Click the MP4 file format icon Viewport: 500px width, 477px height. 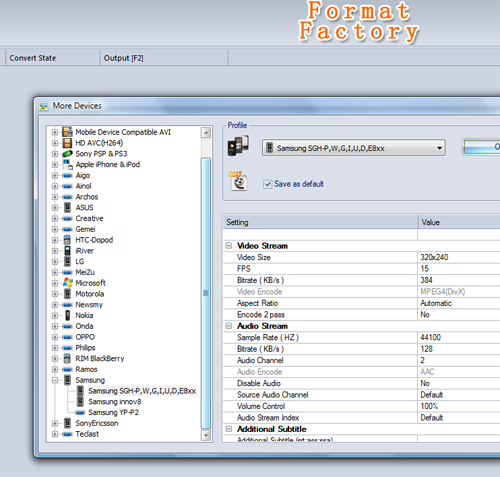click(238, 181)
